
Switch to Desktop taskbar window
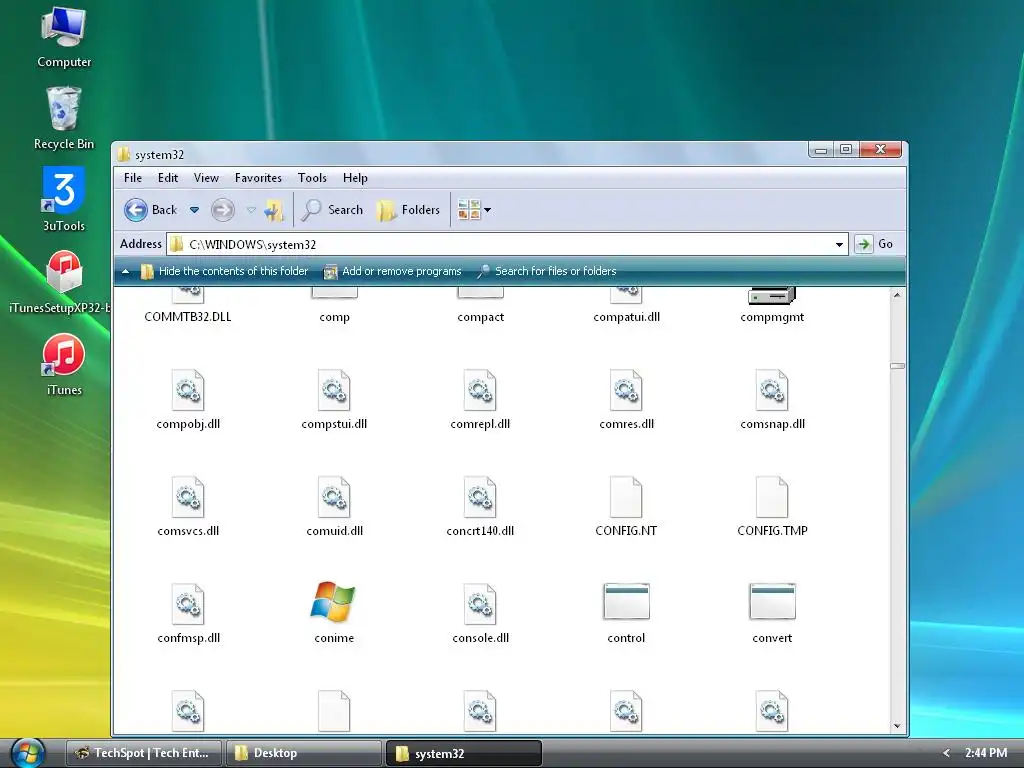304,753
